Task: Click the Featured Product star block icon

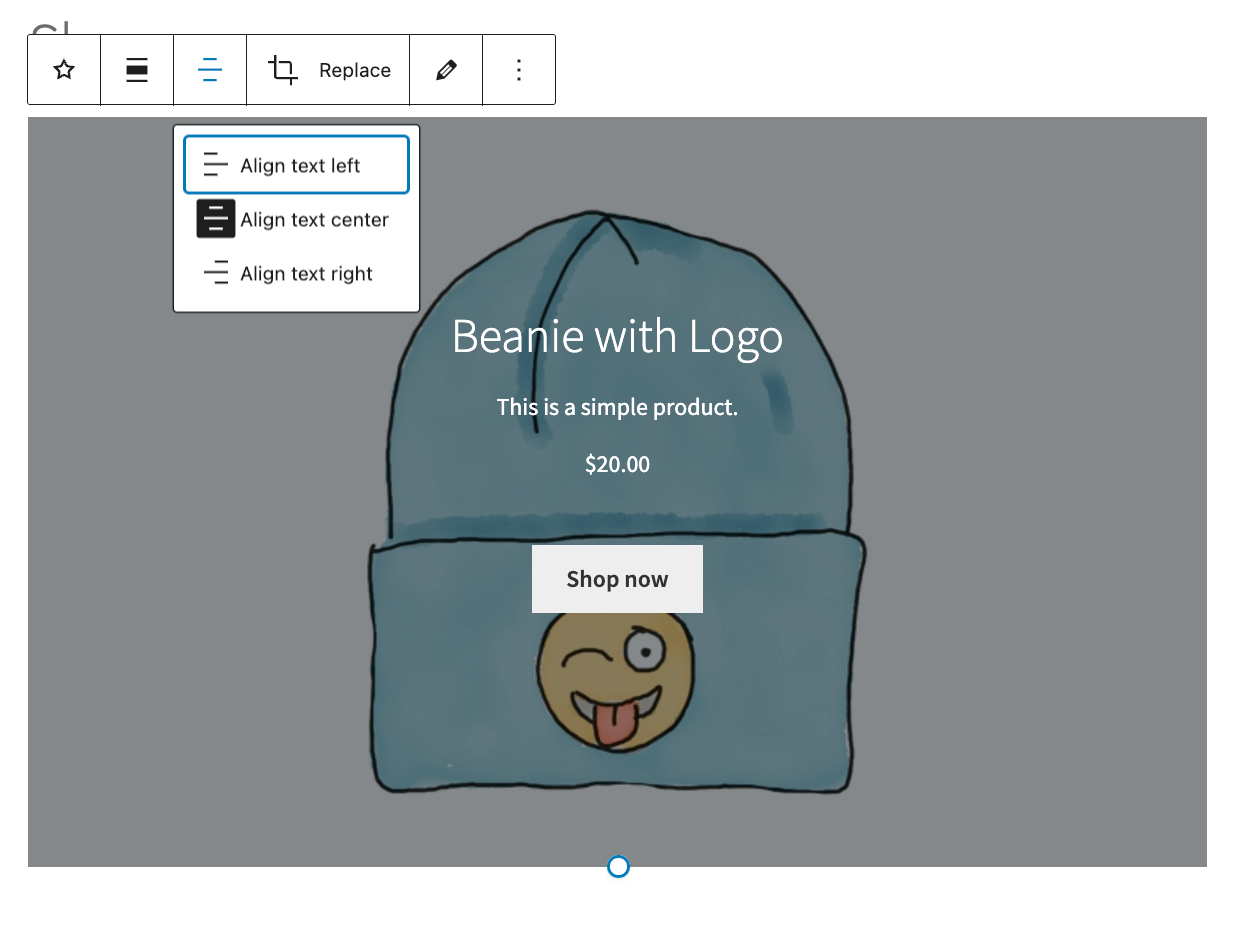Action: (64, 70)
